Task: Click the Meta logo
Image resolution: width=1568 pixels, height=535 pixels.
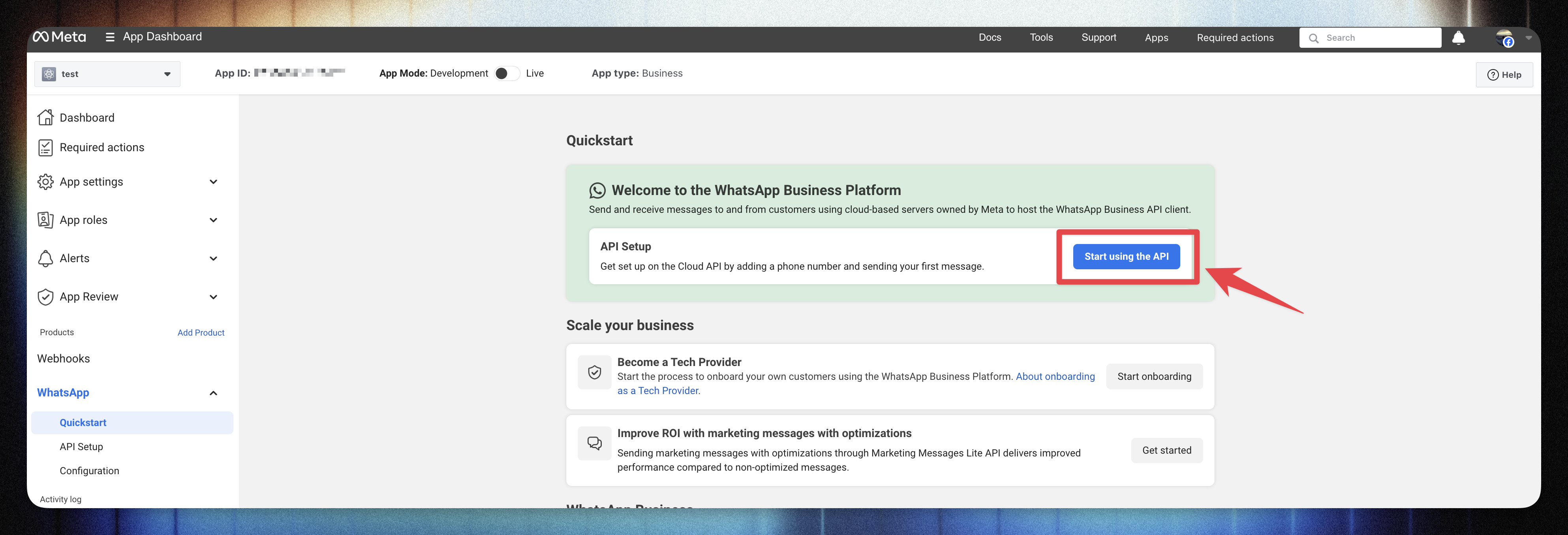Action: [59, 37]
